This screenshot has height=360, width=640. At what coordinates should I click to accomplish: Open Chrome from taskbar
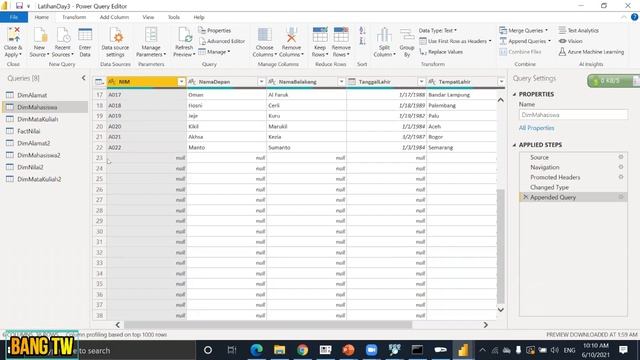click(302, 350)
